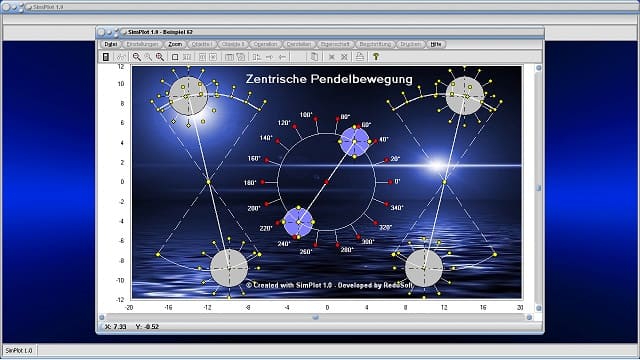
Task: Open the Zoom menu
Action: click(x=175, y=44)
